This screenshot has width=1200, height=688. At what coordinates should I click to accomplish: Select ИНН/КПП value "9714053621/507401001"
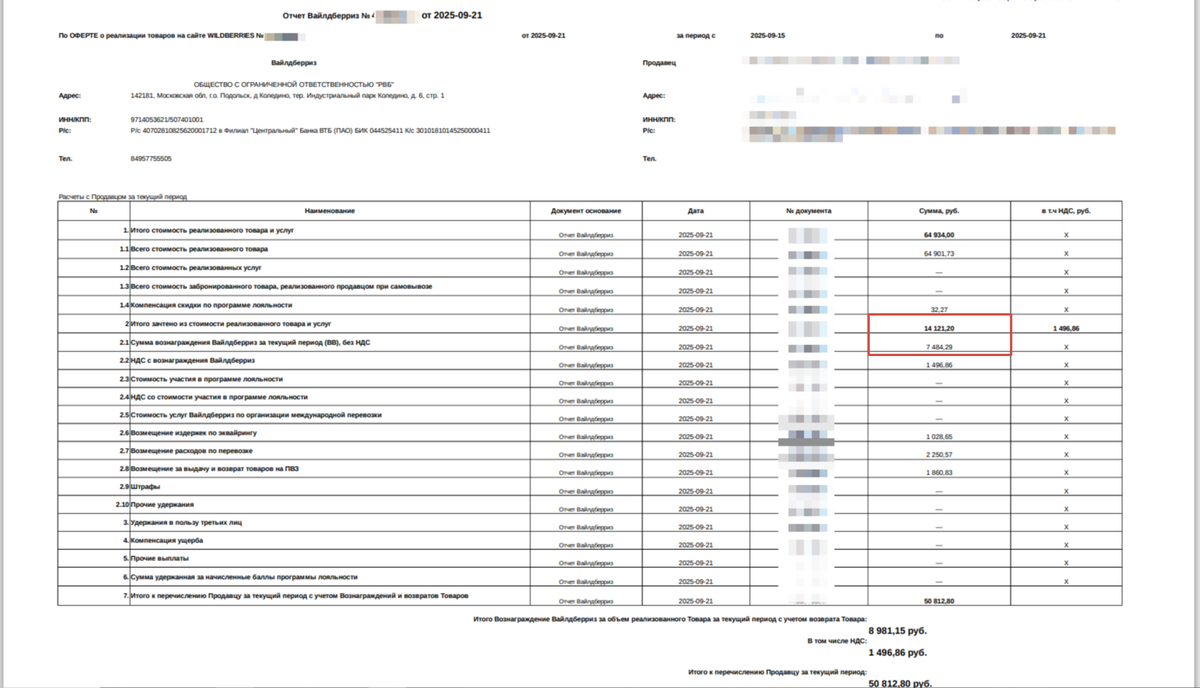point(166,120)
